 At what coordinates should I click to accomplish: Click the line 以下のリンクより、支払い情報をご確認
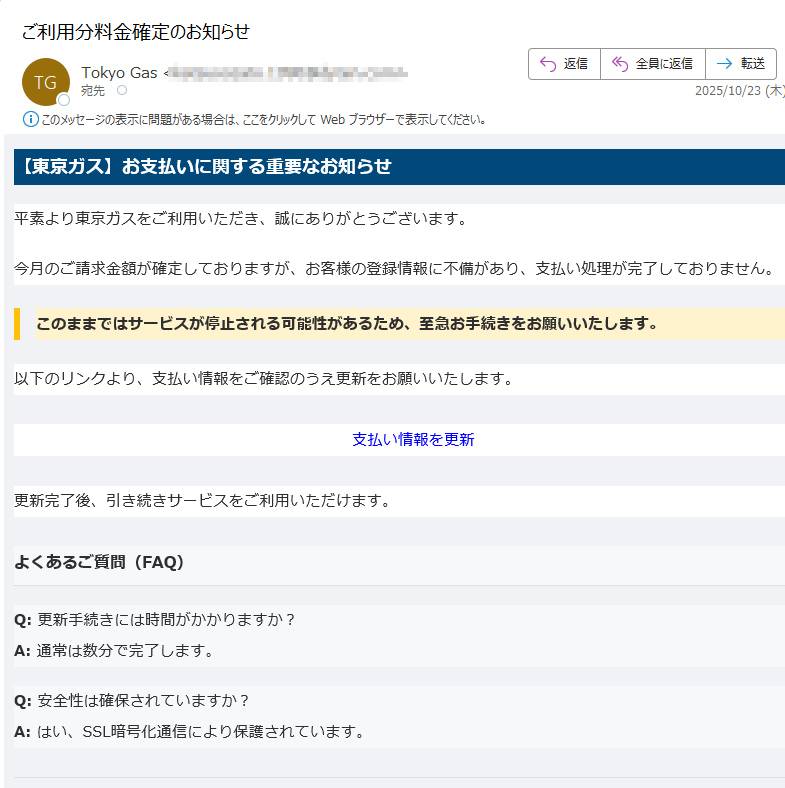(264, 379)
